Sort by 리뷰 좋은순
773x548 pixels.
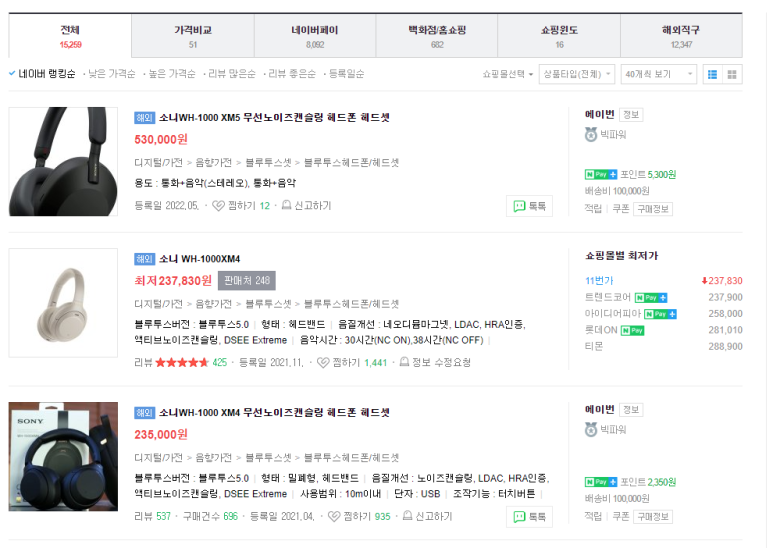pos(292,74)
